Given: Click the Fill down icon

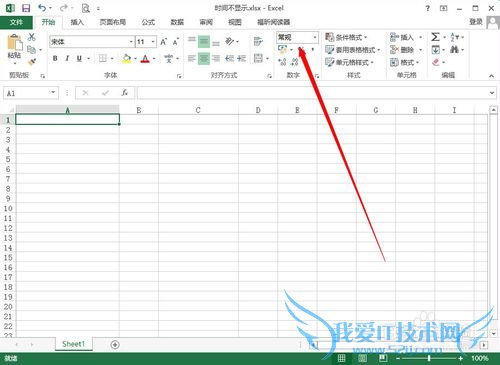Looking at the screenshot, I should point(436,50).
